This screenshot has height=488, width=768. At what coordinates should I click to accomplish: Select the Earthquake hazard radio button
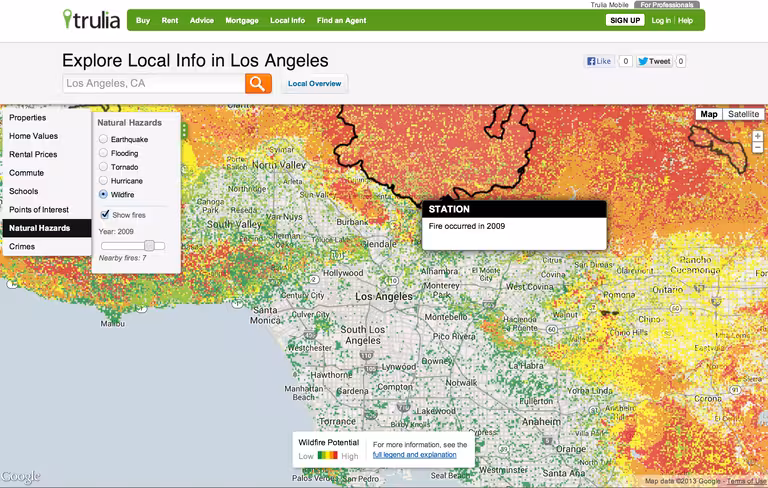coord(103,139)
